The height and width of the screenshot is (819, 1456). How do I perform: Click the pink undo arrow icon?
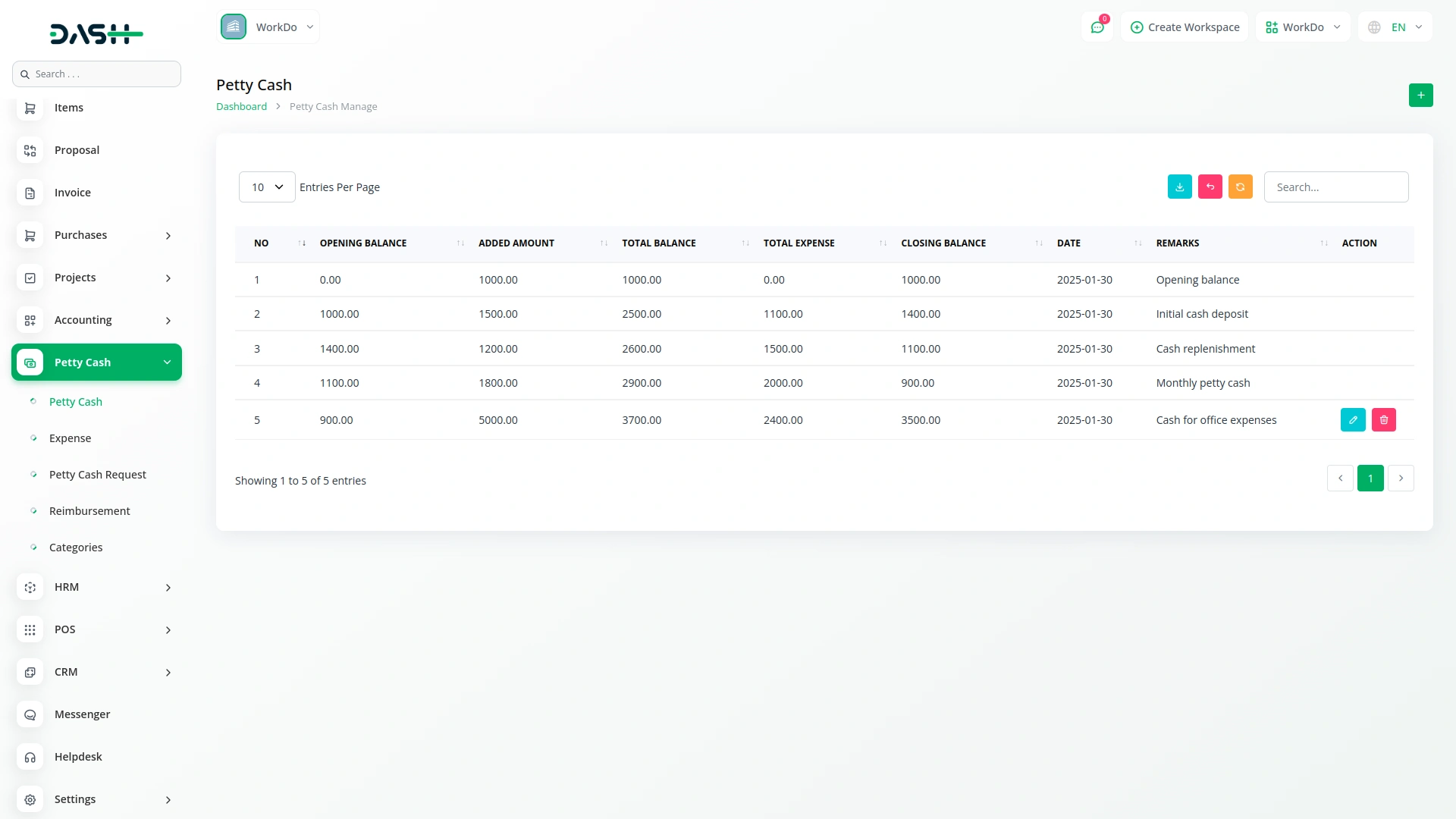(x=1210, y=187)
